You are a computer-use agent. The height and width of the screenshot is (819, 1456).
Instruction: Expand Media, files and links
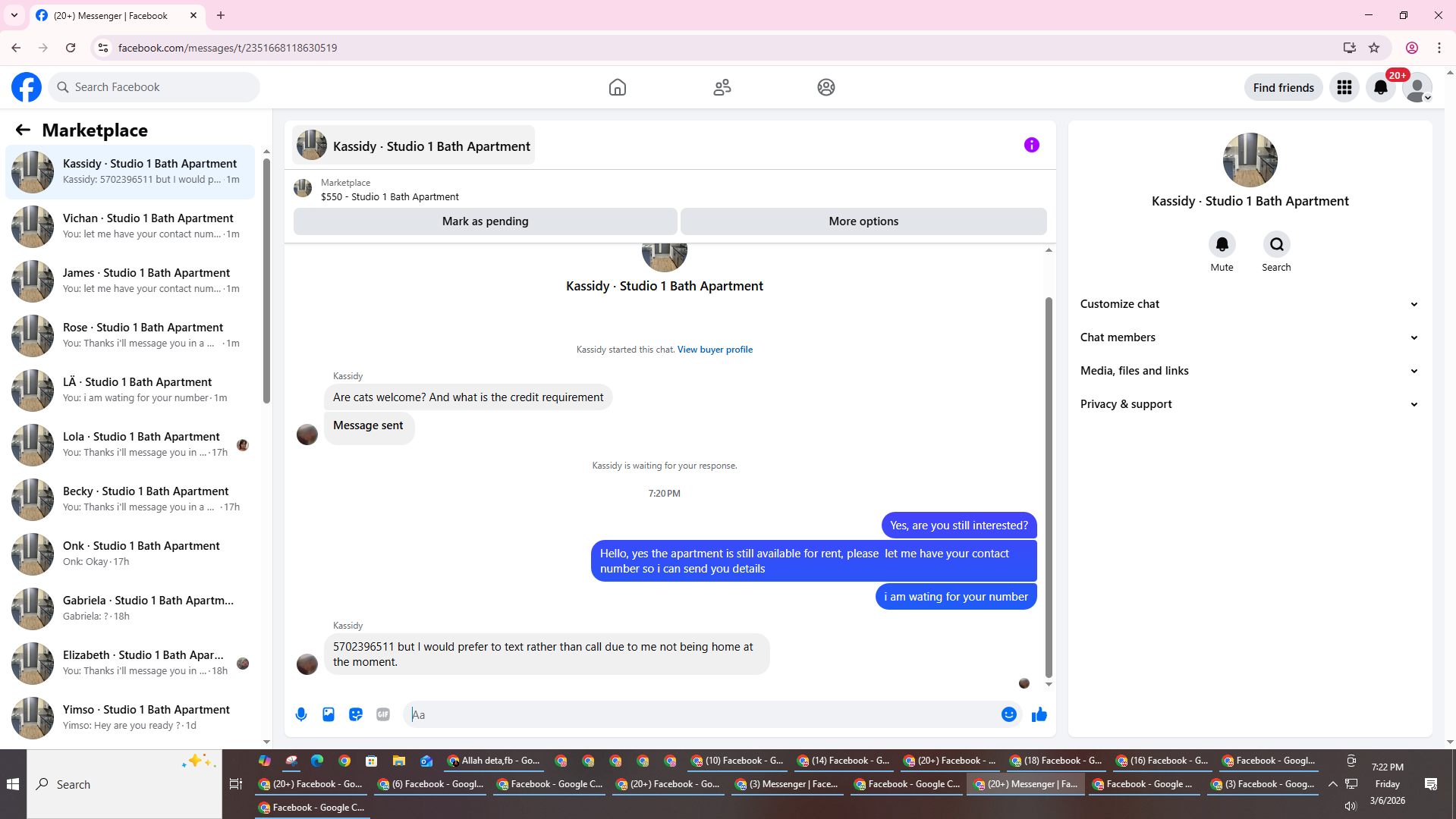(1250, 371)
